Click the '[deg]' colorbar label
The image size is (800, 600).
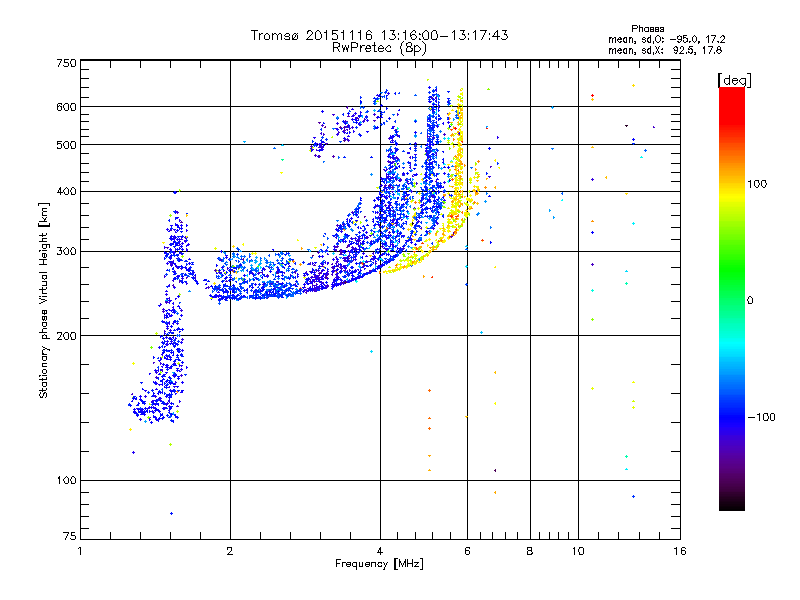(x=734, y=80)
